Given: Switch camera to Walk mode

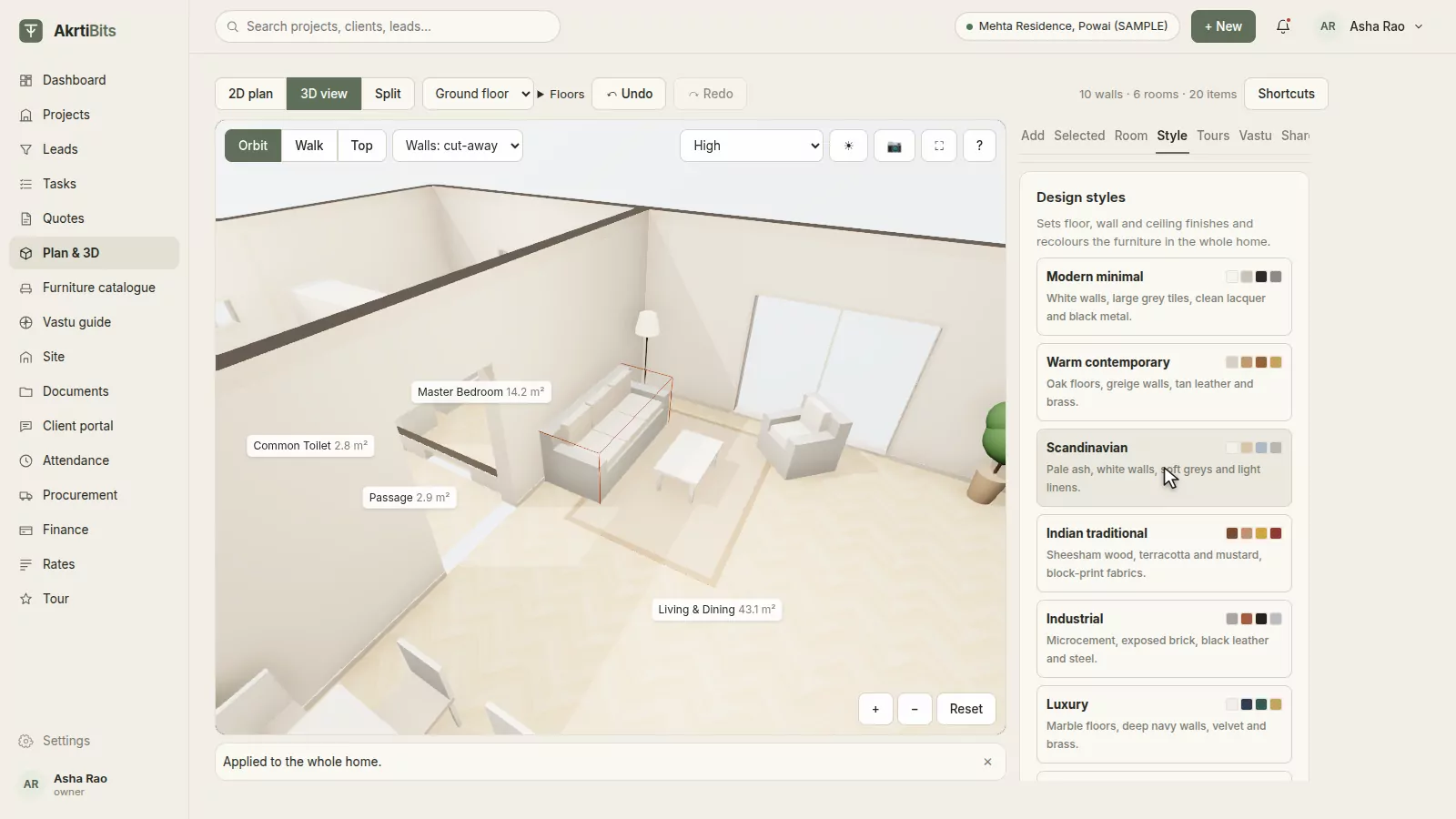Looking at the screenshot, I should coord(309,146).
